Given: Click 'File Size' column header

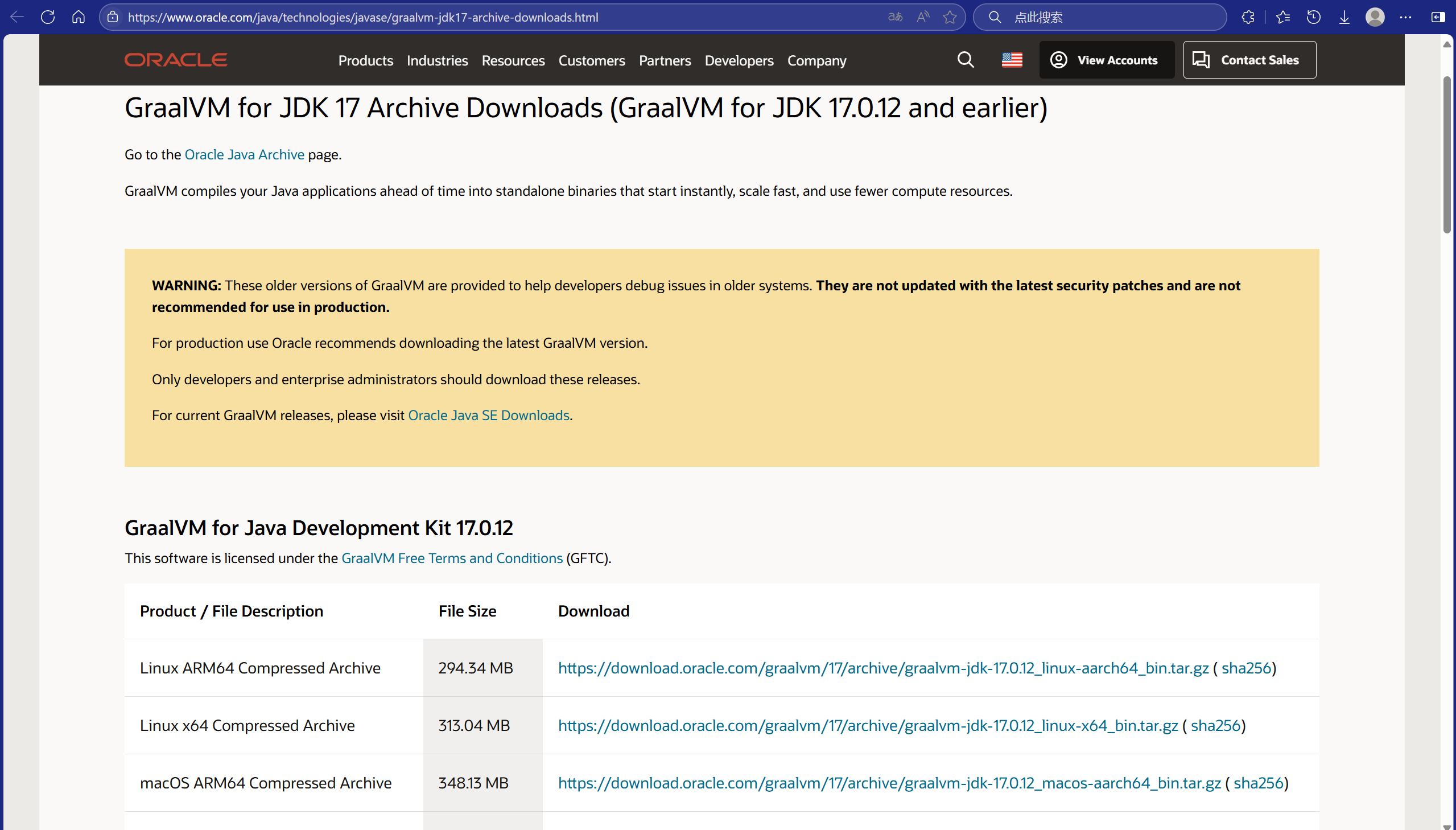Looking at the screenshot, I should point(467,611).
